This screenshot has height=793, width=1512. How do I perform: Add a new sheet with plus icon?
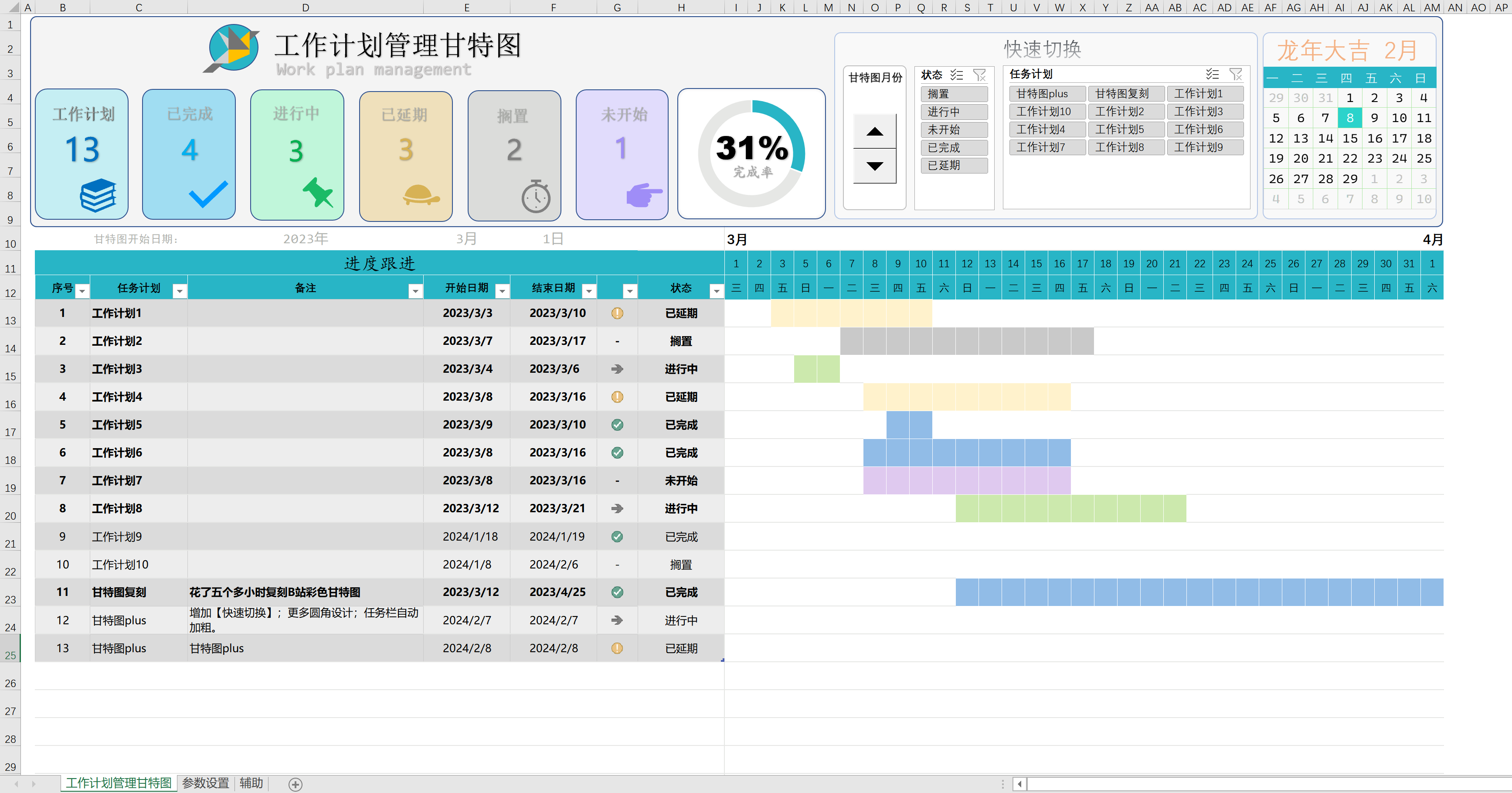click(x=295, y=784)
